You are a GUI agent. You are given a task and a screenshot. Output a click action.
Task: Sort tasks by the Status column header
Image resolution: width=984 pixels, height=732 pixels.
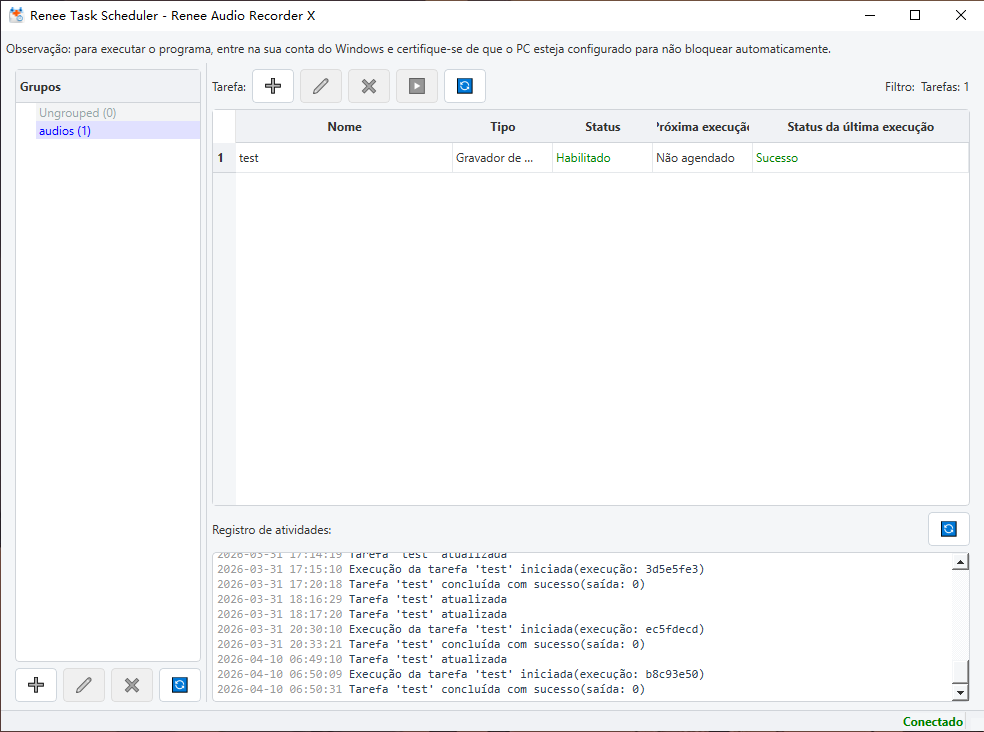[x=602, y=127]
